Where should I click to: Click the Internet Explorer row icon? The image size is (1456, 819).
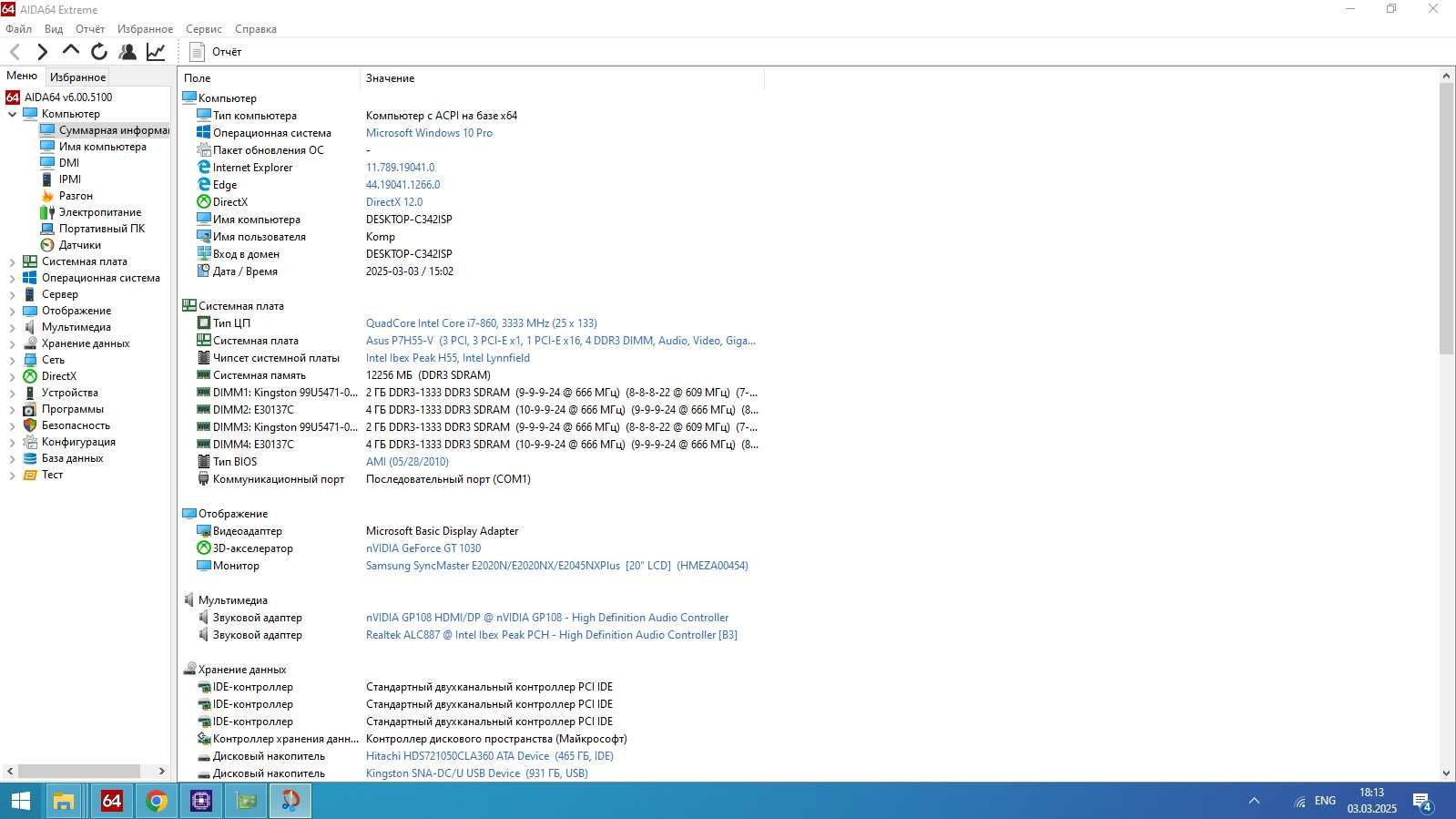point(204,168)
